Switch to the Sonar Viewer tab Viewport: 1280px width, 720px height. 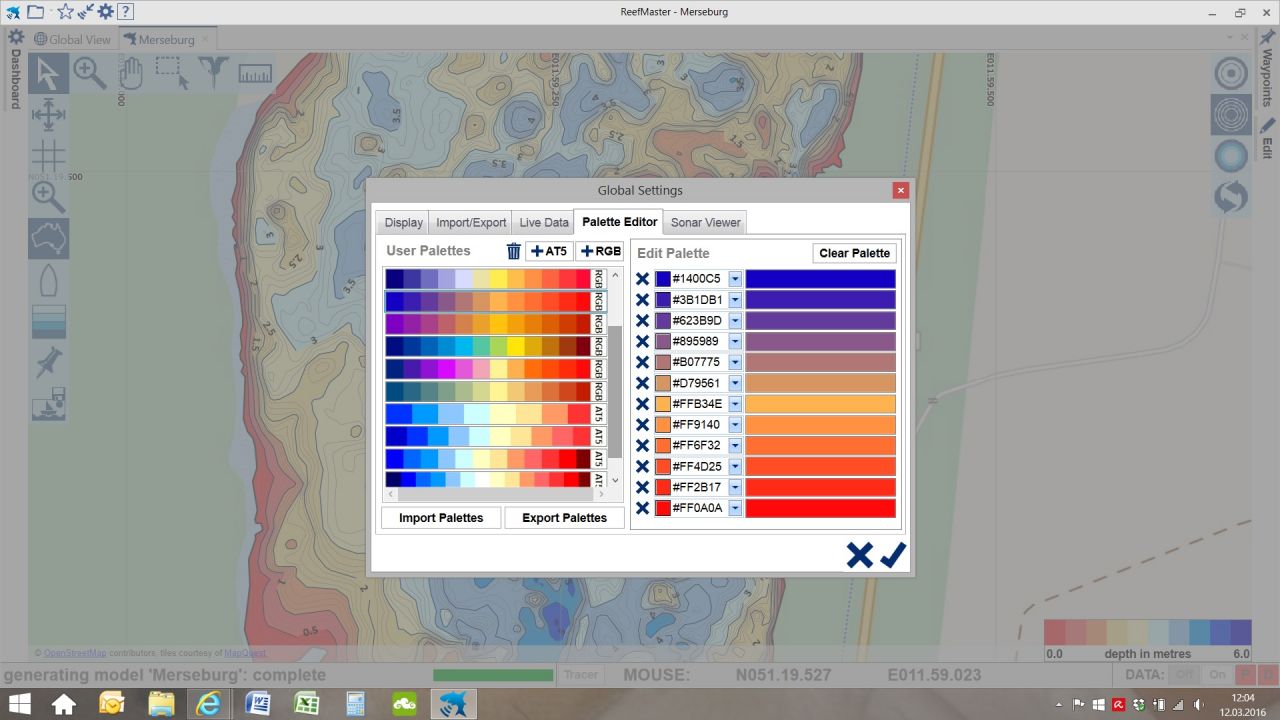tap(705, 223)
